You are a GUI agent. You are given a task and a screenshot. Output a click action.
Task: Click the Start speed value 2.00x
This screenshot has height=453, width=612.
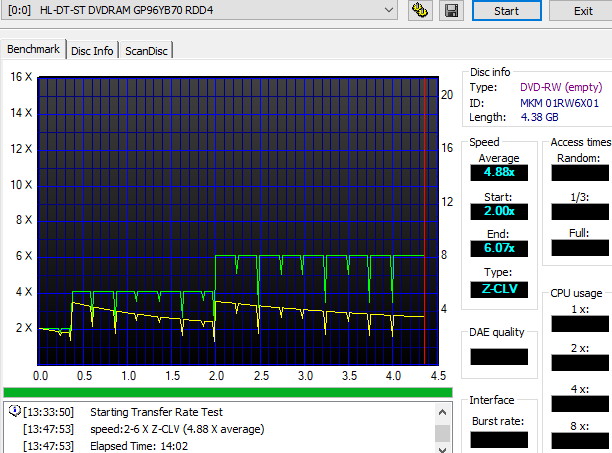[x=499, y=211]
